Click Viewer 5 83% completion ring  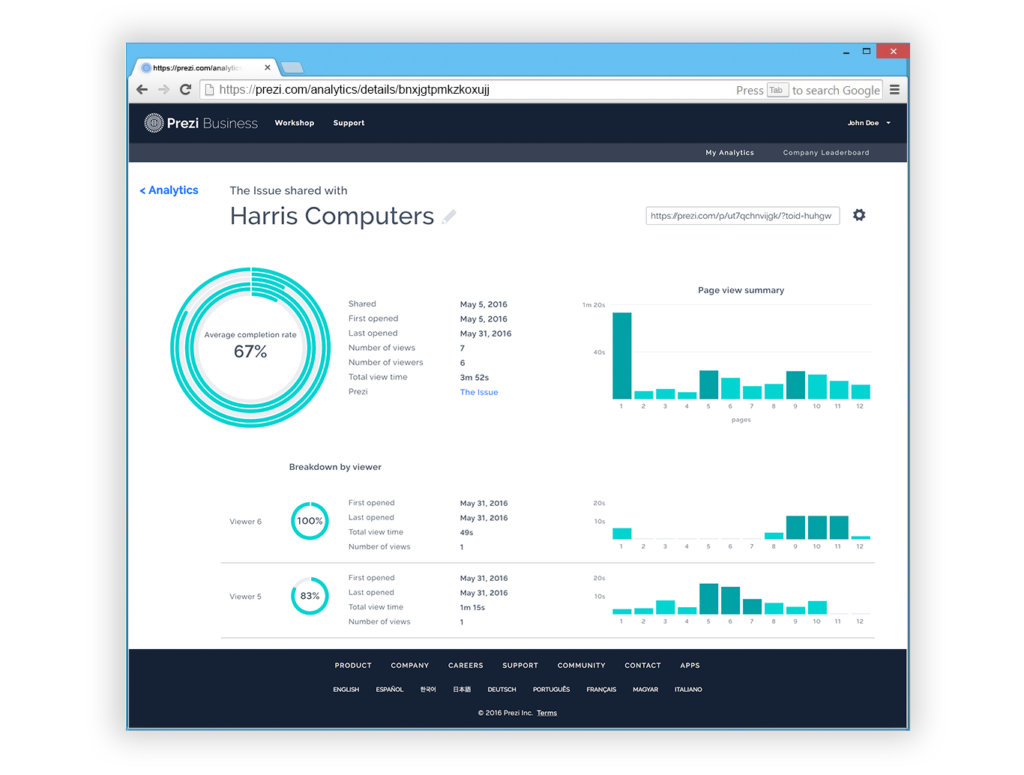(x=310, y=595)
